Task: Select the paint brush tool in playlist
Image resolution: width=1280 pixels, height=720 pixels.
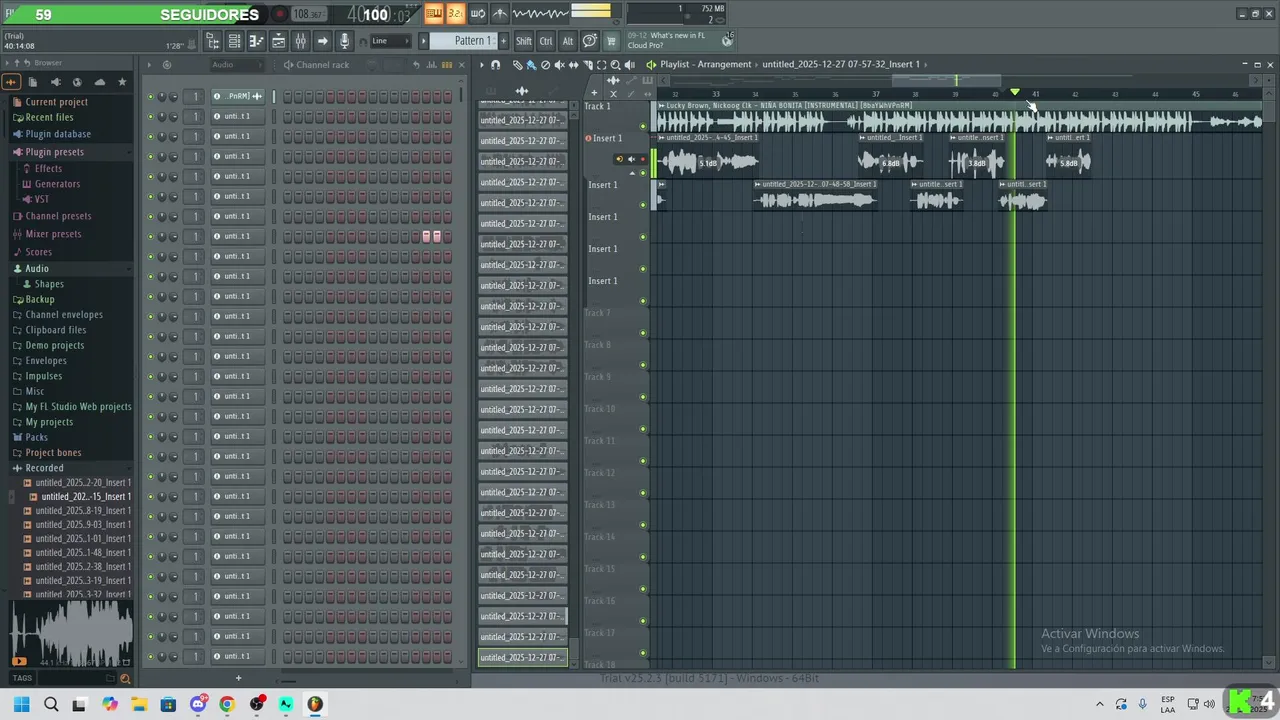Action: [531, 64]
